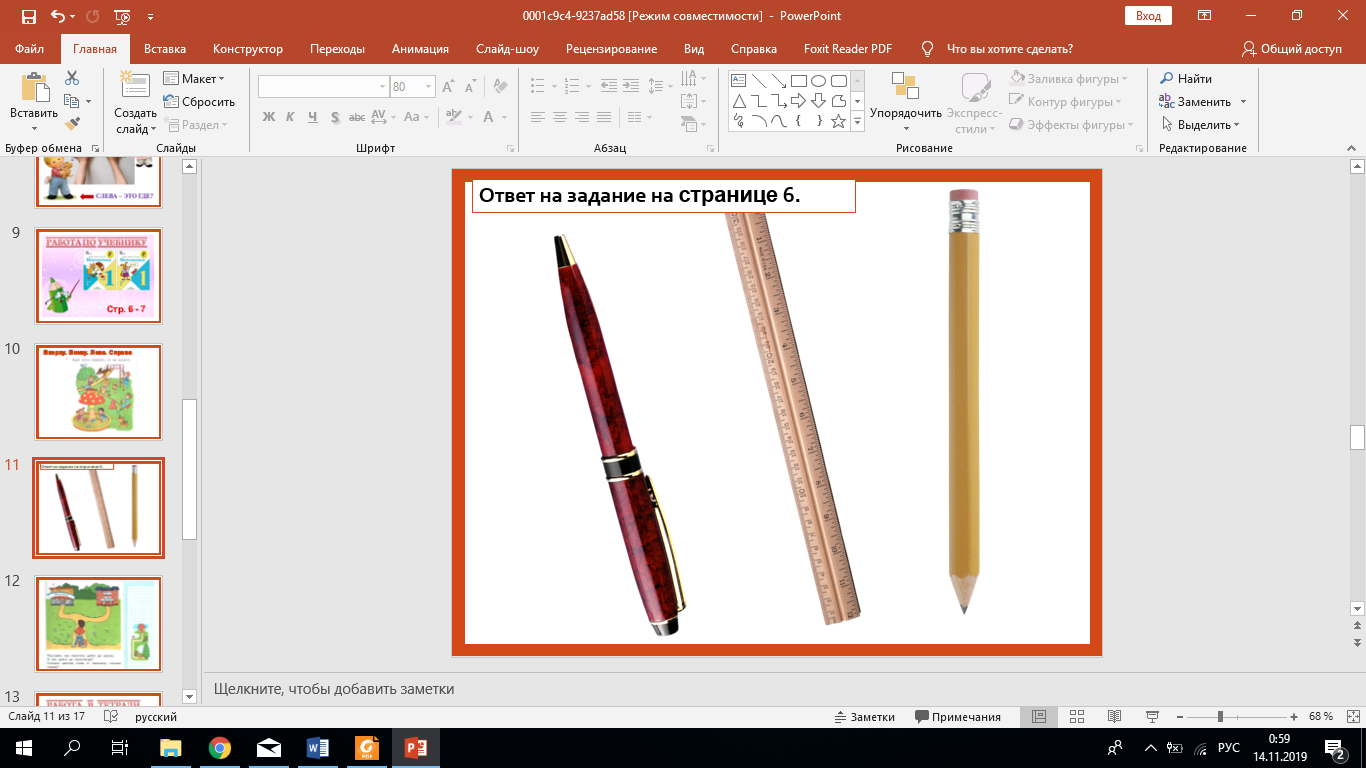Fit slide to current window icon
This screenshot has width=1366, height=768.
click(1351, 717)
